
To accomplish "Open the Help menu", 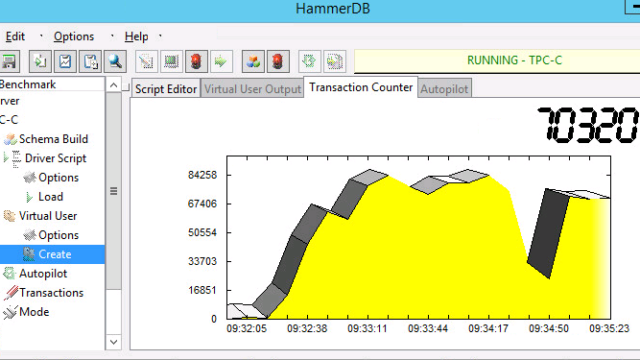I will coord(136,37).
